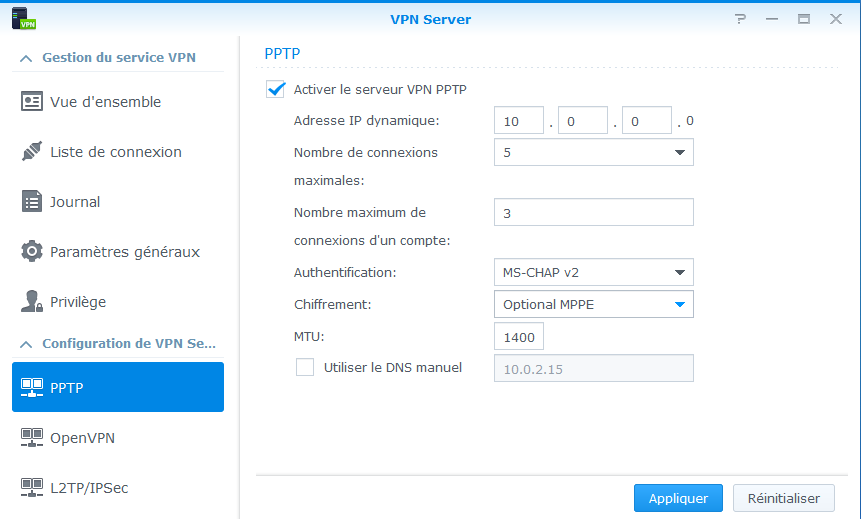Disable Activer le serveur VPN PPTP checkbox

point(276,89)
